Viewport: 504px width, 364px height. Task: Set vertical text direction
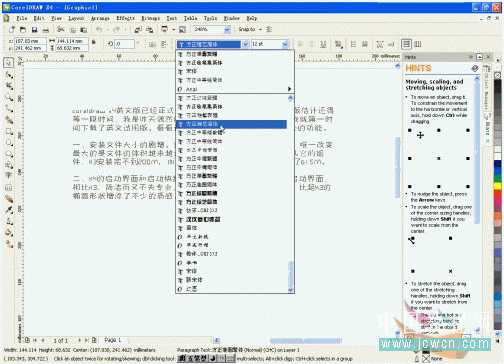417,44
